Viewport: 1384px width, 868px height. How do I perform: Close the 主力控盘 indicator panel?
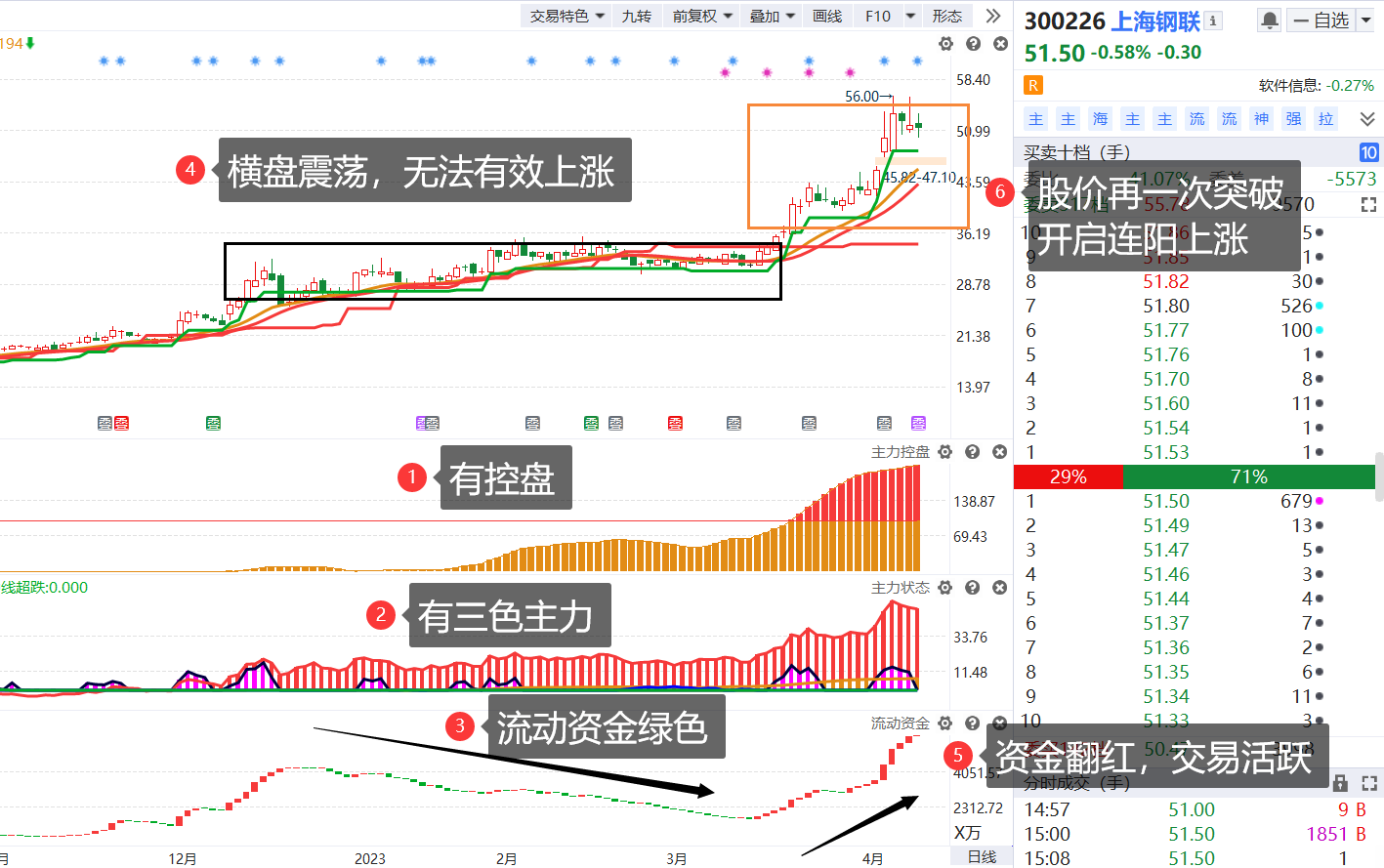coord(999,452)
